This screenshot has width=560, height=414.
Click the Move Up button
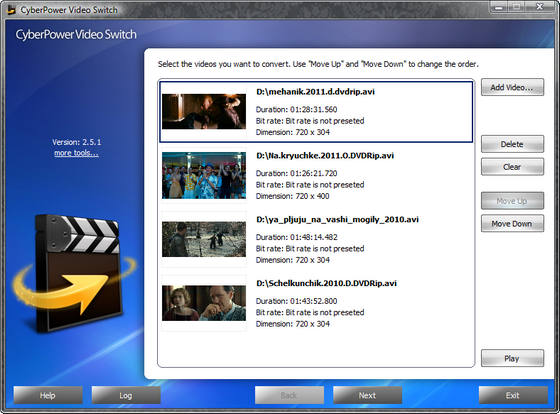512,201
